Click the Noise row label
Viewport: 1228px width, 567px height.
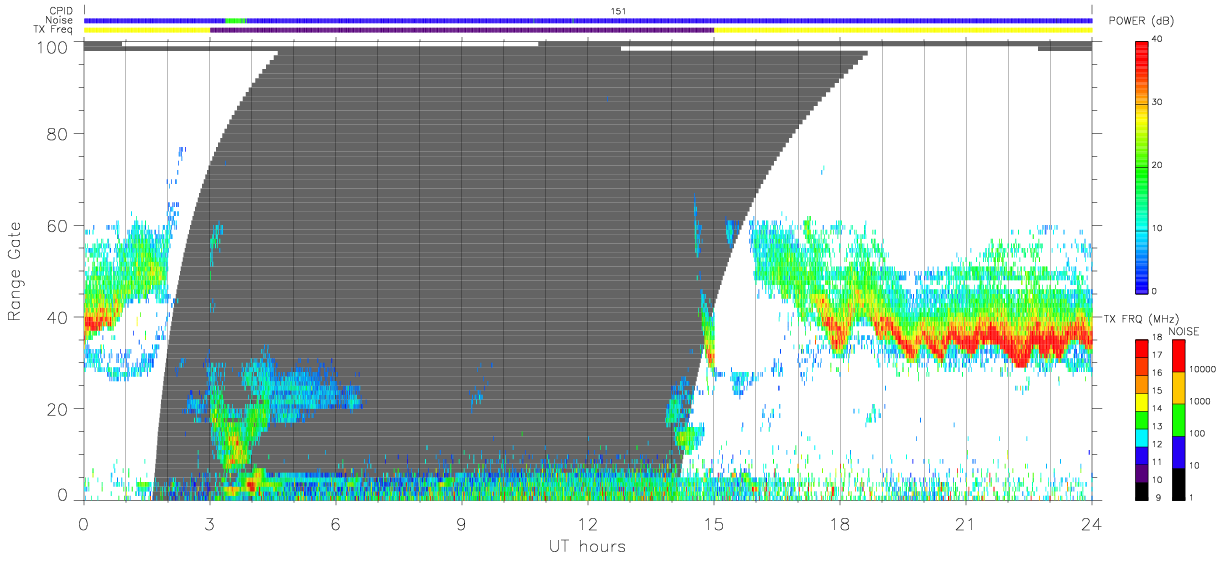pyautogui.click(x=61, y=20)
